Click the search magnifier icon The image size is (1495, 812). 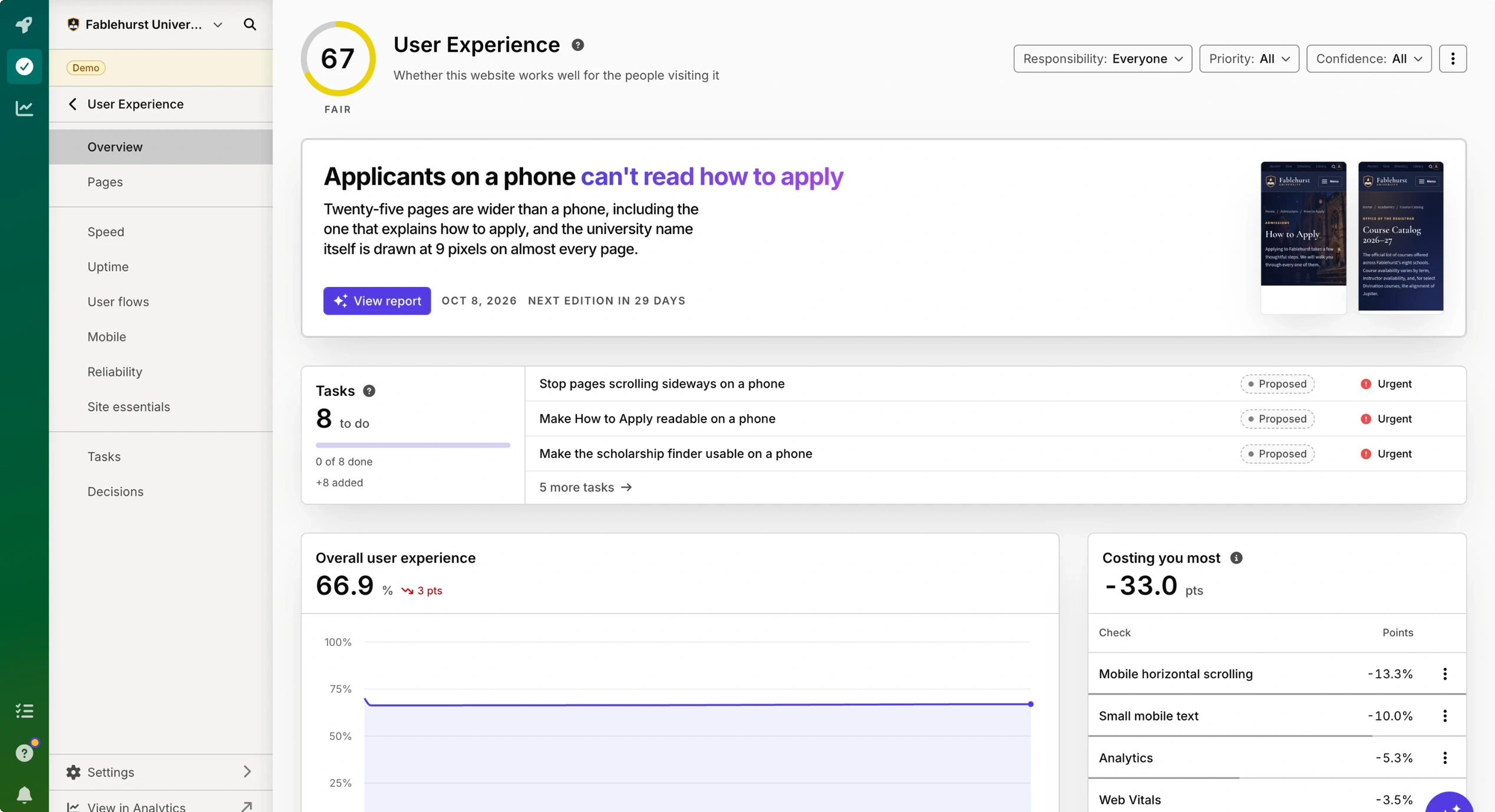(x=250, y=24)
